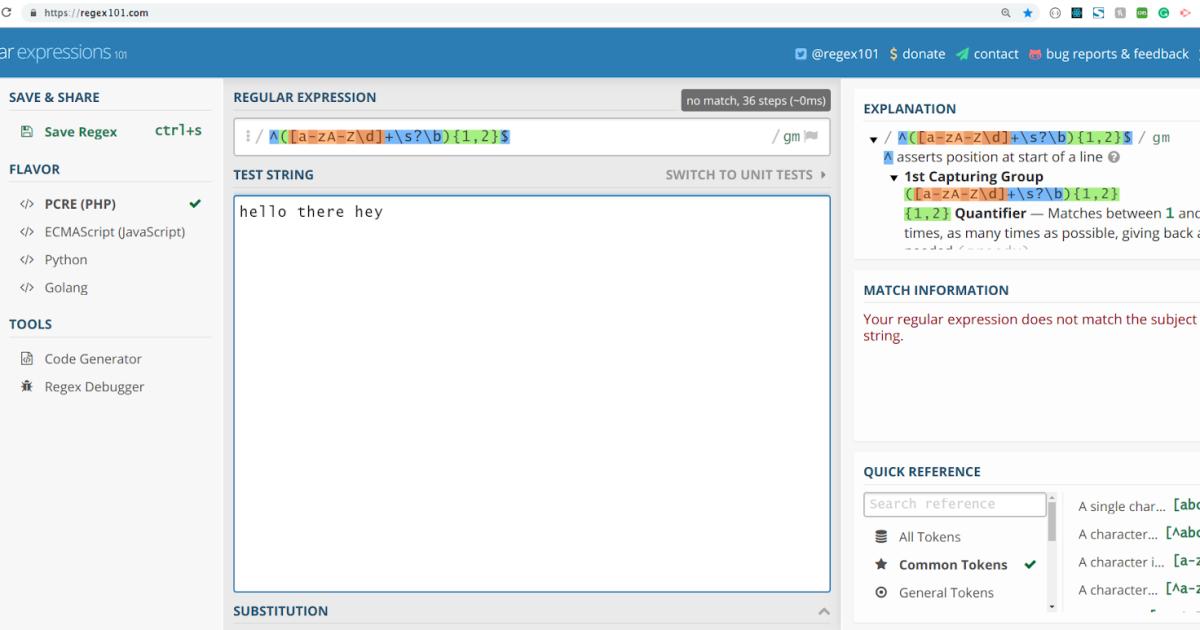
Task: Click Switch to Unit Tests
Action: pyautogui.click(x=746, y=175)
